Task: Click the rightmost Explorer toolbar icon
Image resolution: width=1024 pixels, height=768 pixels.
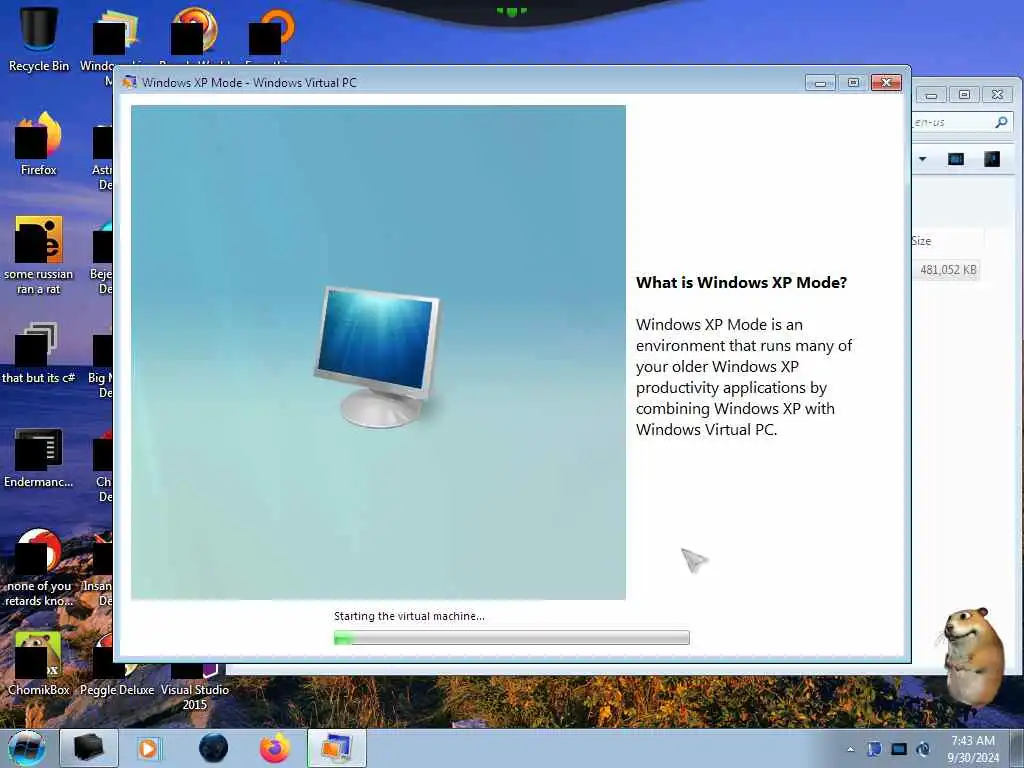Action: [x=991, y=159]
